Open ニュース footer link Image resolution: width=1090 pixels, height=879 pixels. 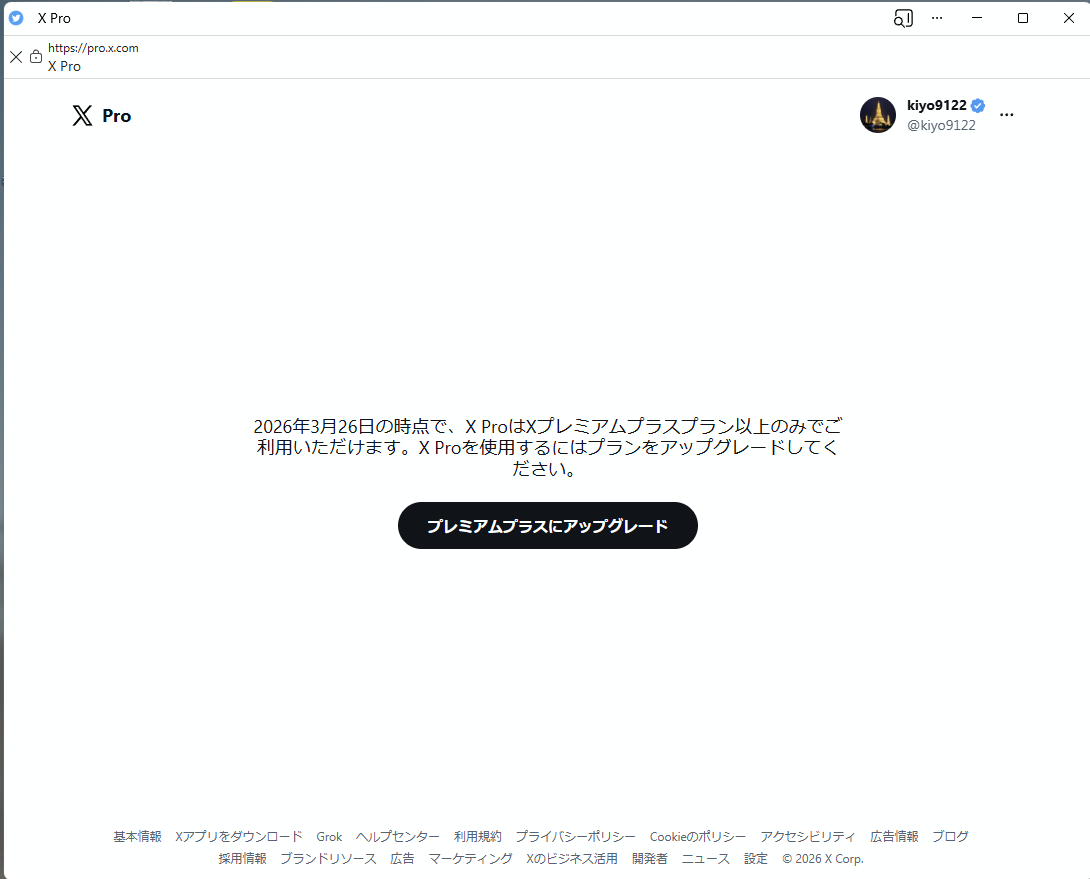point(706,859)
